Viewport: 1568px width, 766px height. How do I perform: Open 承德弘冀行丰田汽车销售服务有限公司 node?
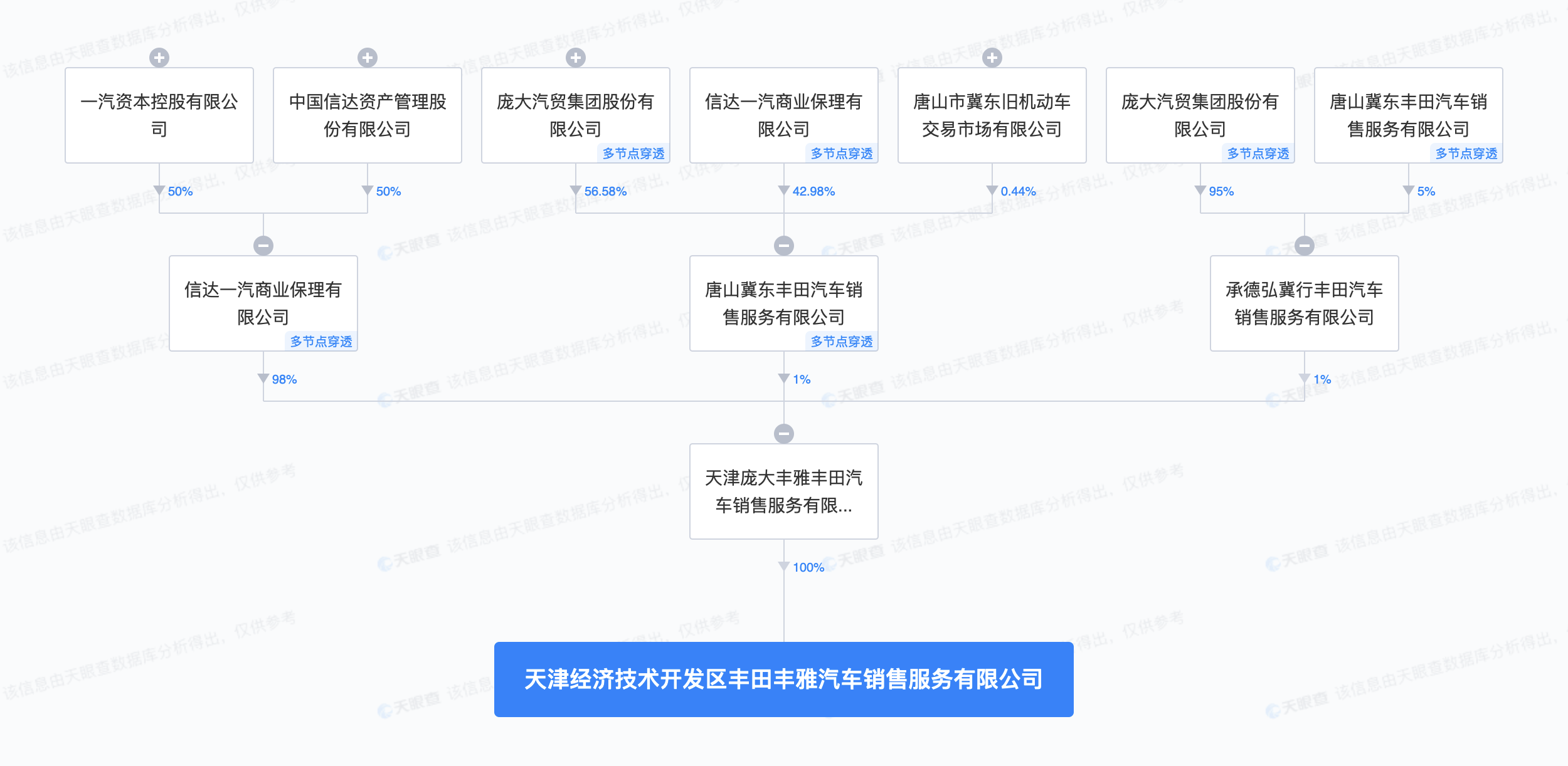(x=1305, y=303)
